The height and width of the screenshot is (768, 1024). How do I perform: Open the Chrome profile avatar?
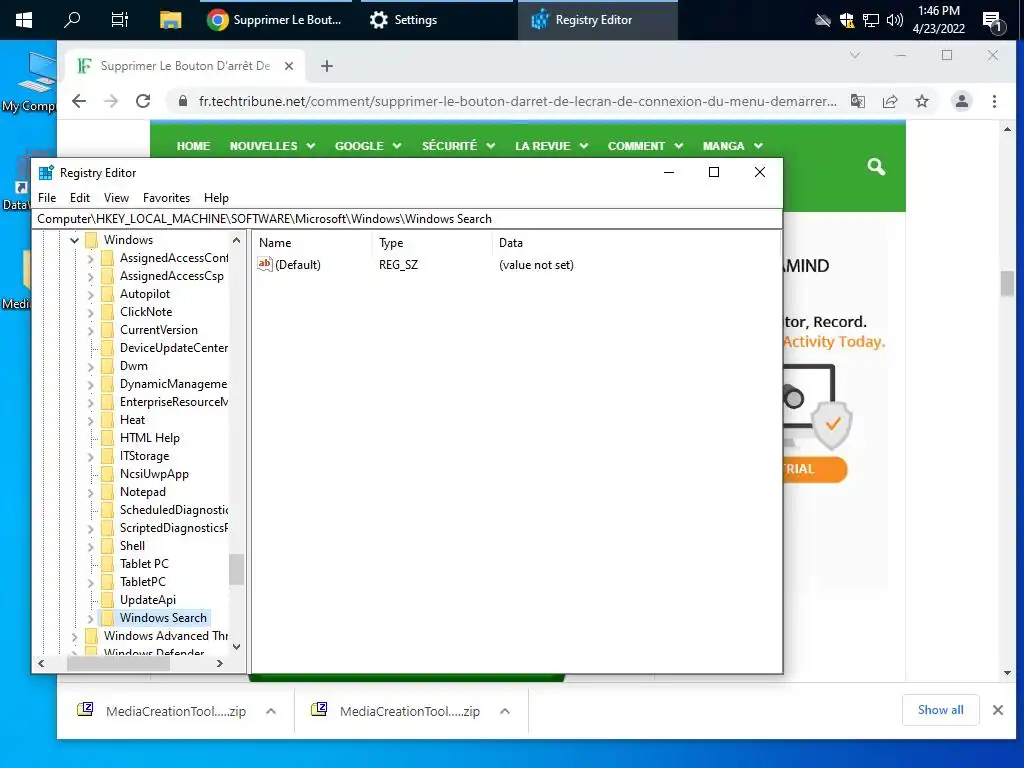click(961, 101)
